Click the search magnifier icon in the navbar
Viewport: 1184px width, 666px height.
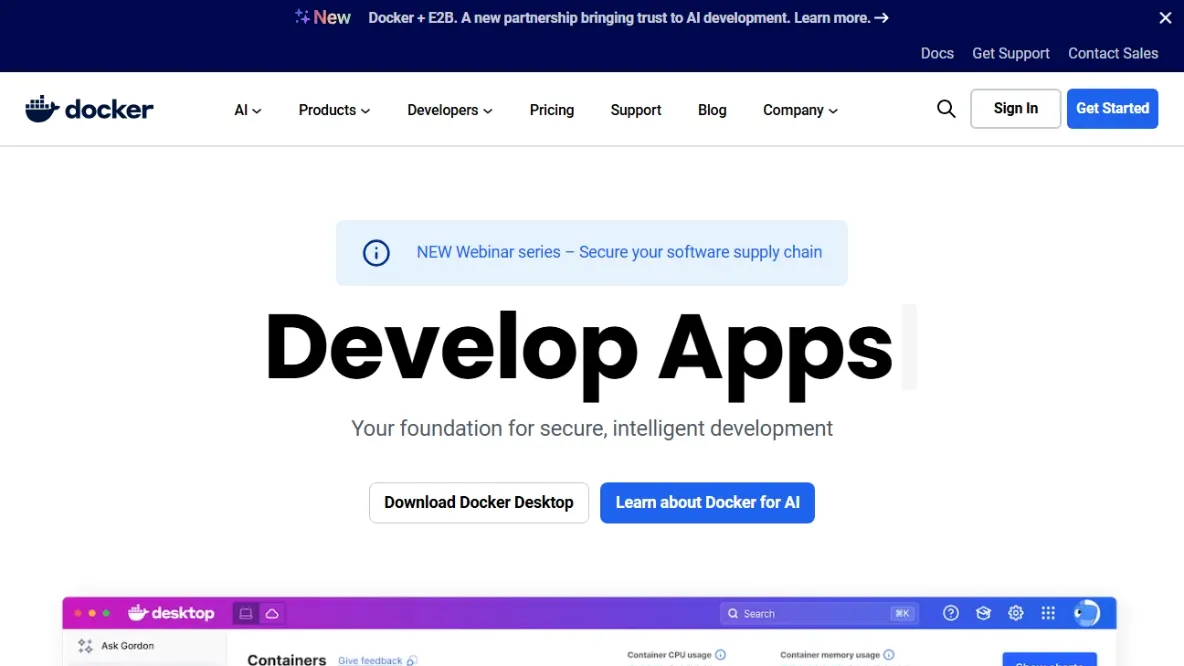coord(945,108)
